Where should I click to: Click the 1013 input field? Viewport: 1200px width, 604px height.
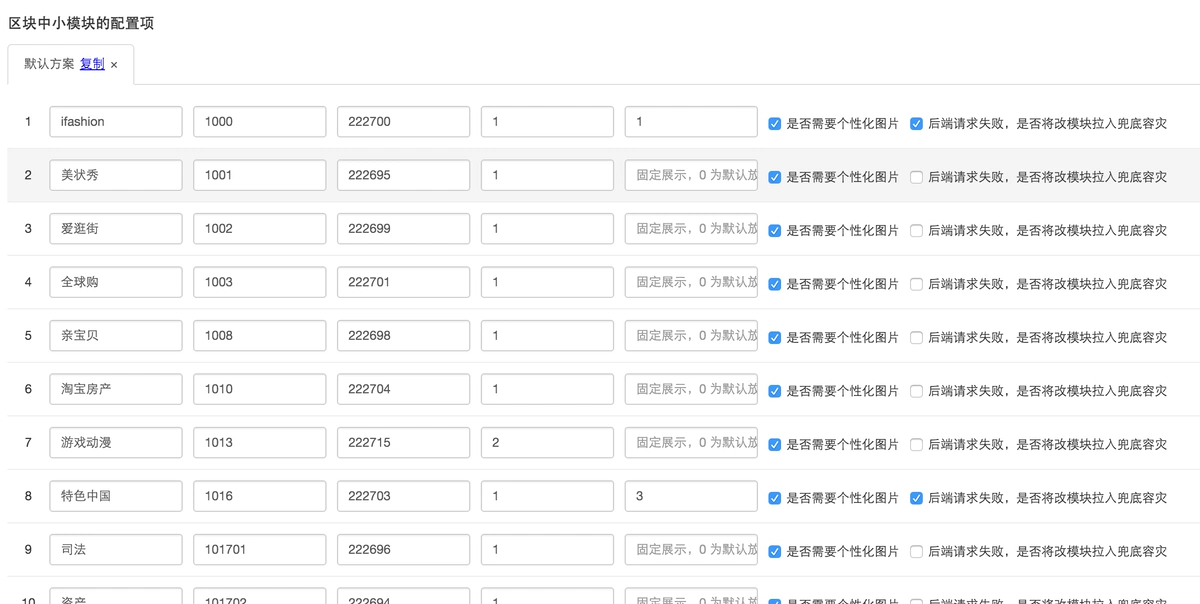point(260,443)
